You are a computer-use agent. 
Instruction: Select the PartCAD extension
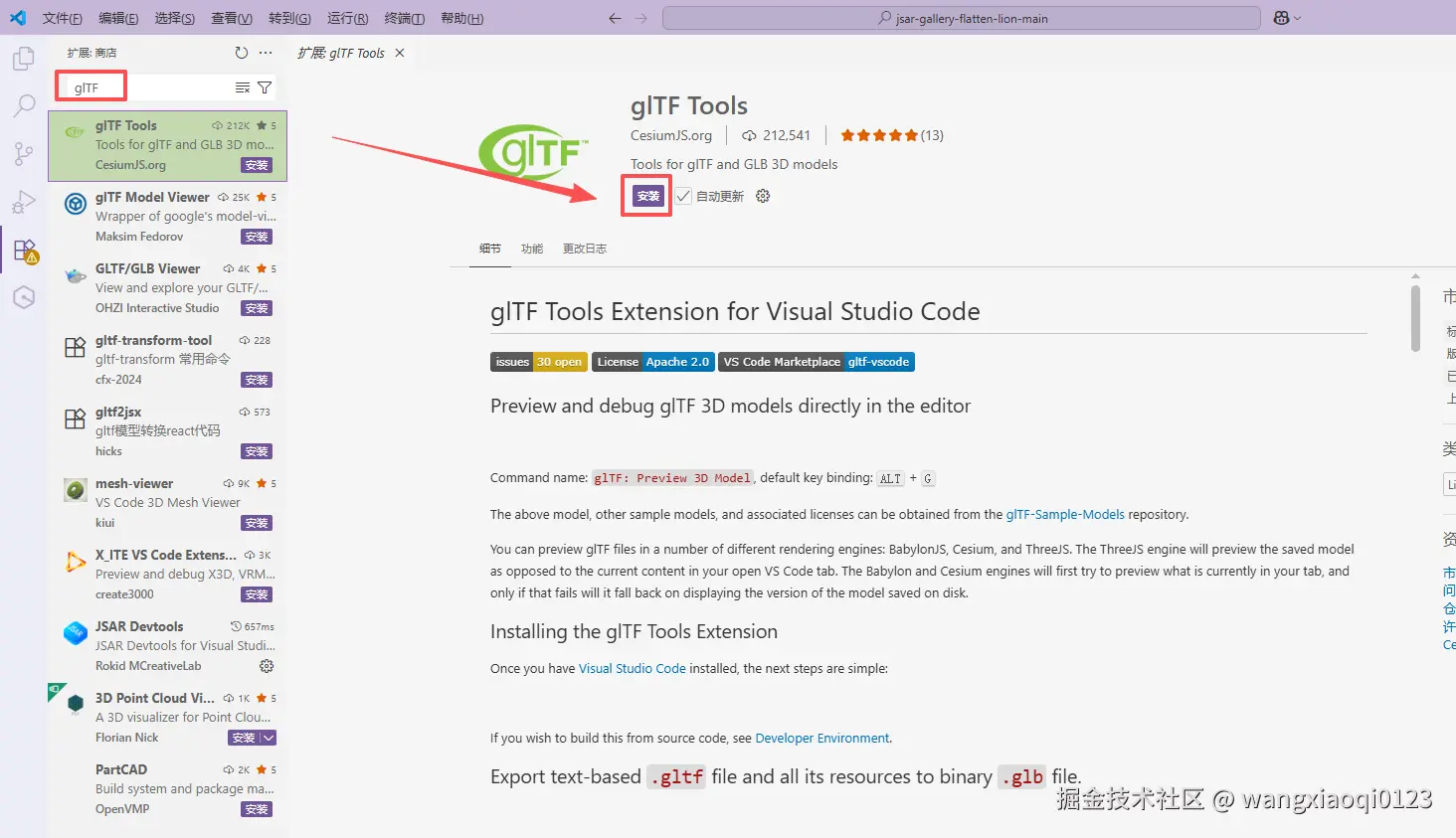click(167, 789)
